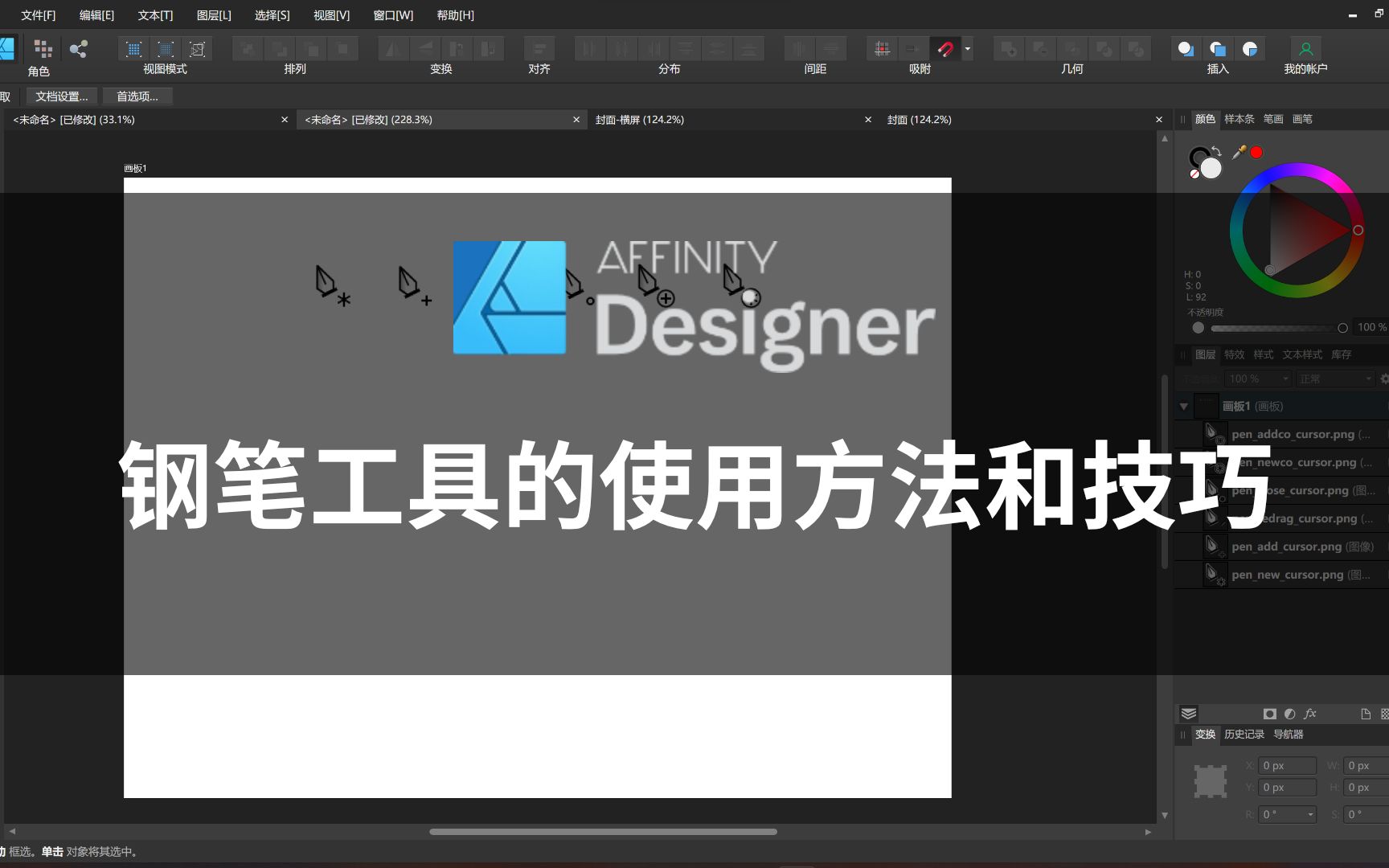Click the geometry Subtract operation icon

pyautogui.click(x=1040, y=49)
